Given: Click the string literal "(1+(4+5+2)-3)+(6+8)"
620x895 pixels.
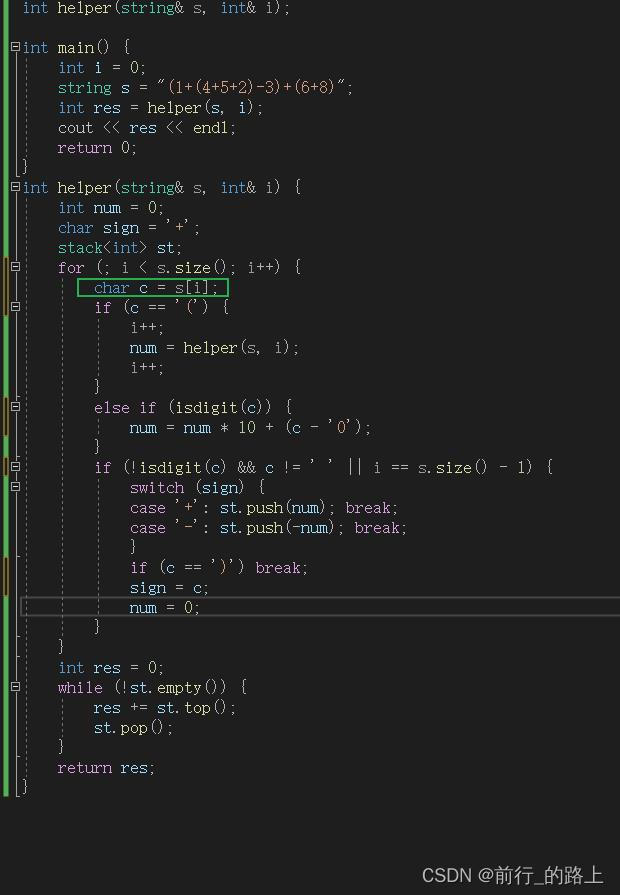Looking at the screenshot, I should tap(251, 87).
